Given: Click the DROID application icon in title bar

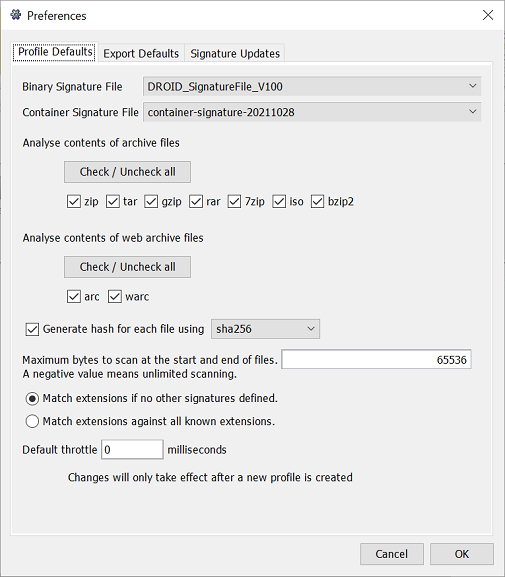Looking at the screenshot, I should [x=15, y=15].
